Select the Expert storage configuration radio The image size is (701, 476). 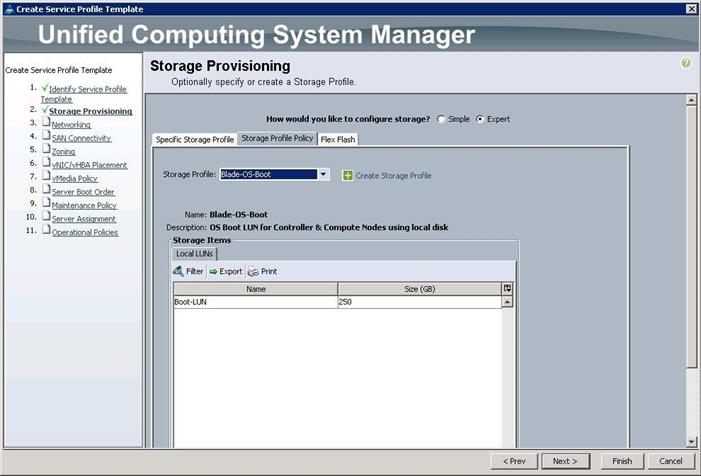(x=480, y=119)
